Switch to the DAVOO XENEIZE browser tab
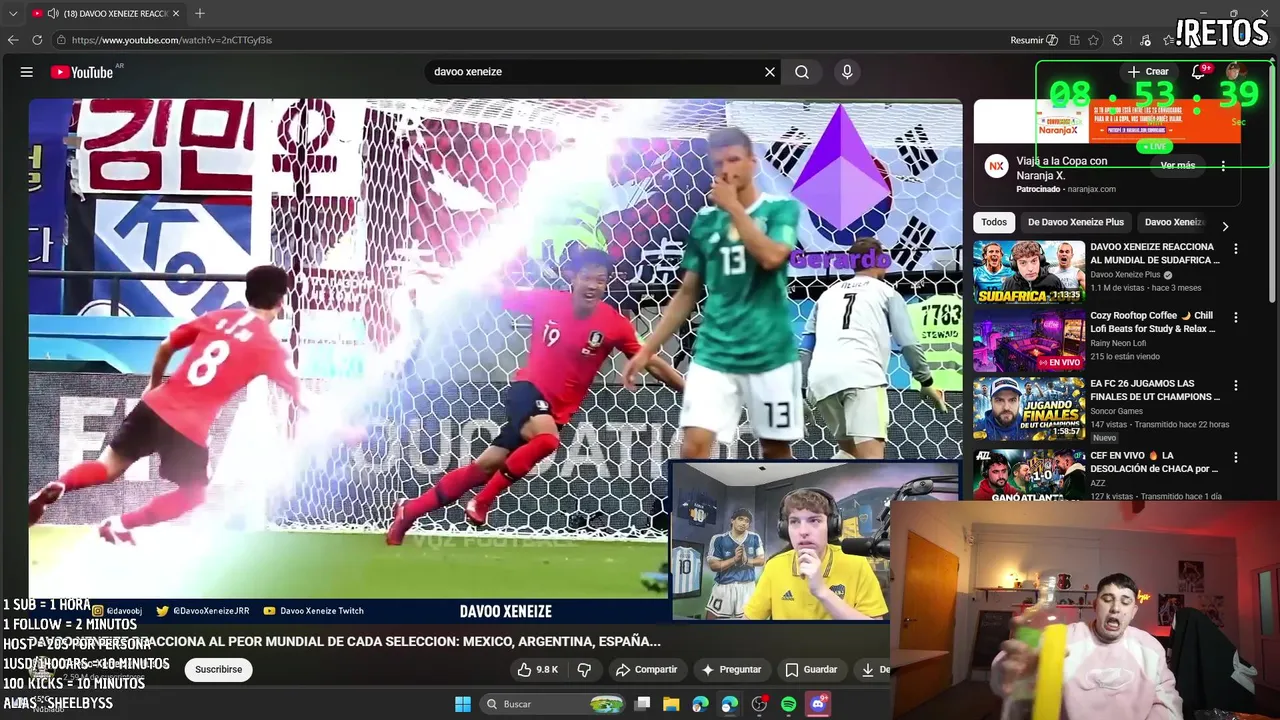 pos(105,13)
